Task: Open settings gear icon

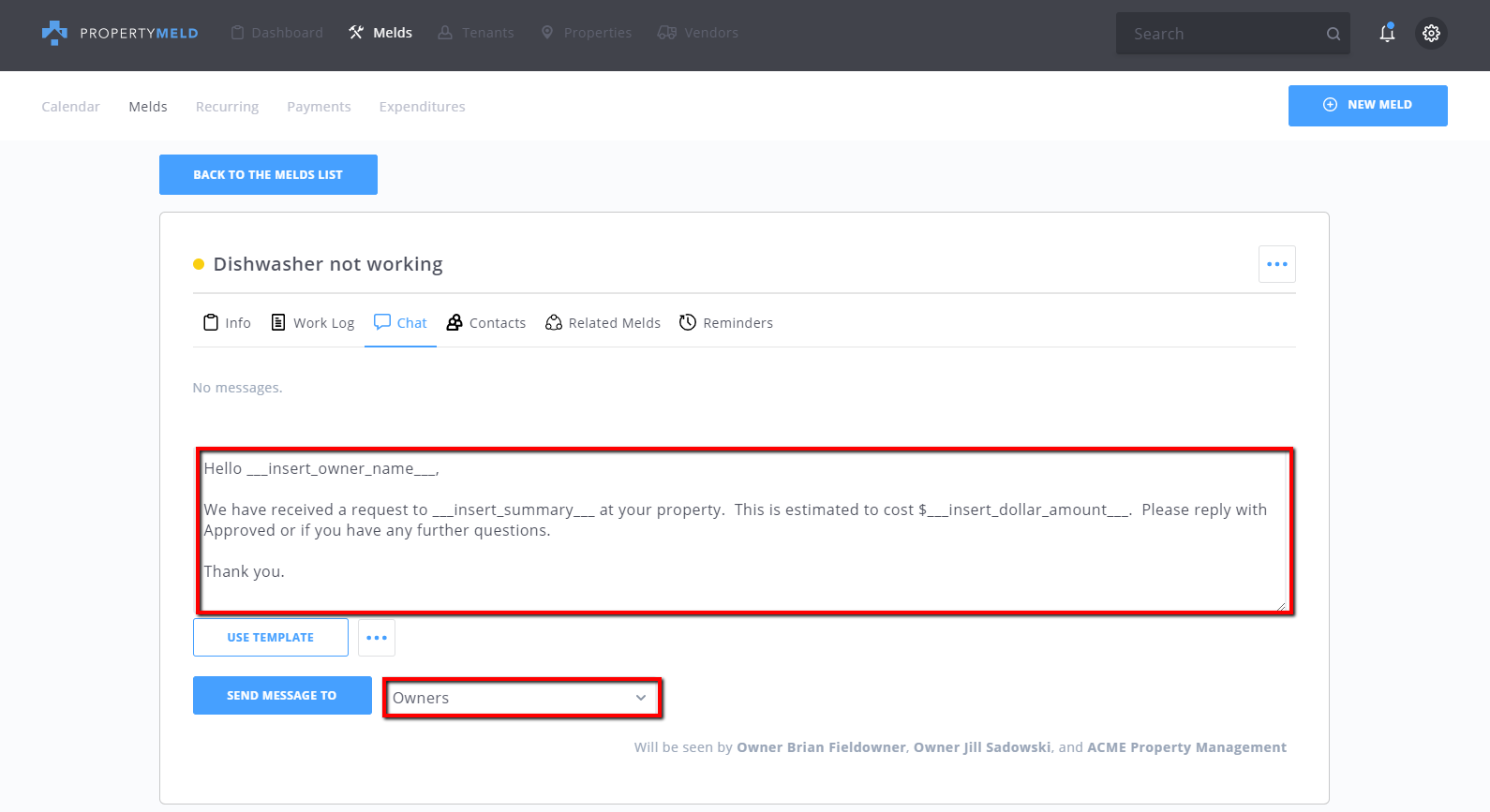Action: click(1431, 34)
